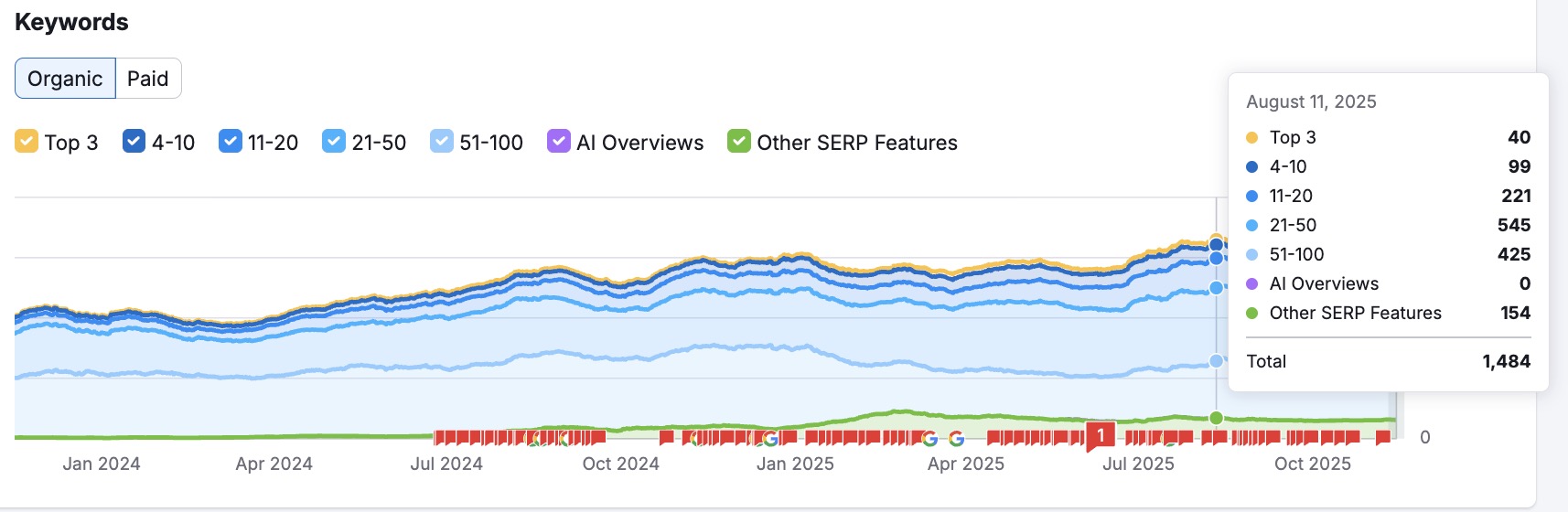Switch to the Paid keywords tab

pyautogui.click(x=148, y=79)
